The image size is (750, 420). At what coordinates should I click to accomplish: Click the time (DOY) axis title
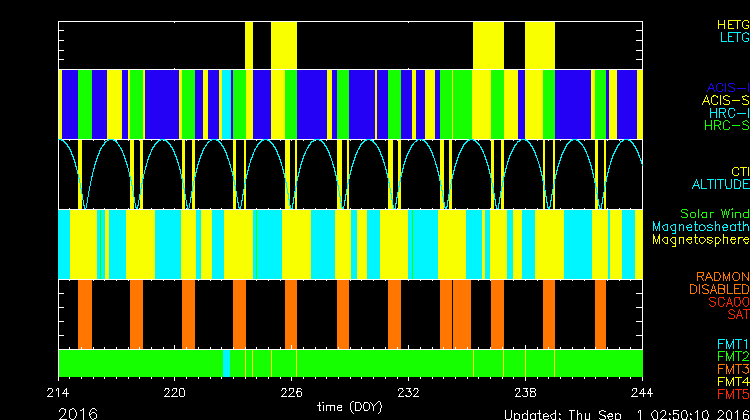coord(351,407)
